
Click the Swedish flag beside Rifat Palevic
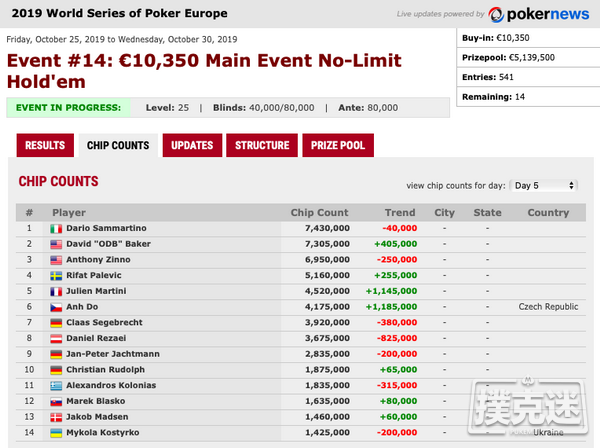pos(57,275)
